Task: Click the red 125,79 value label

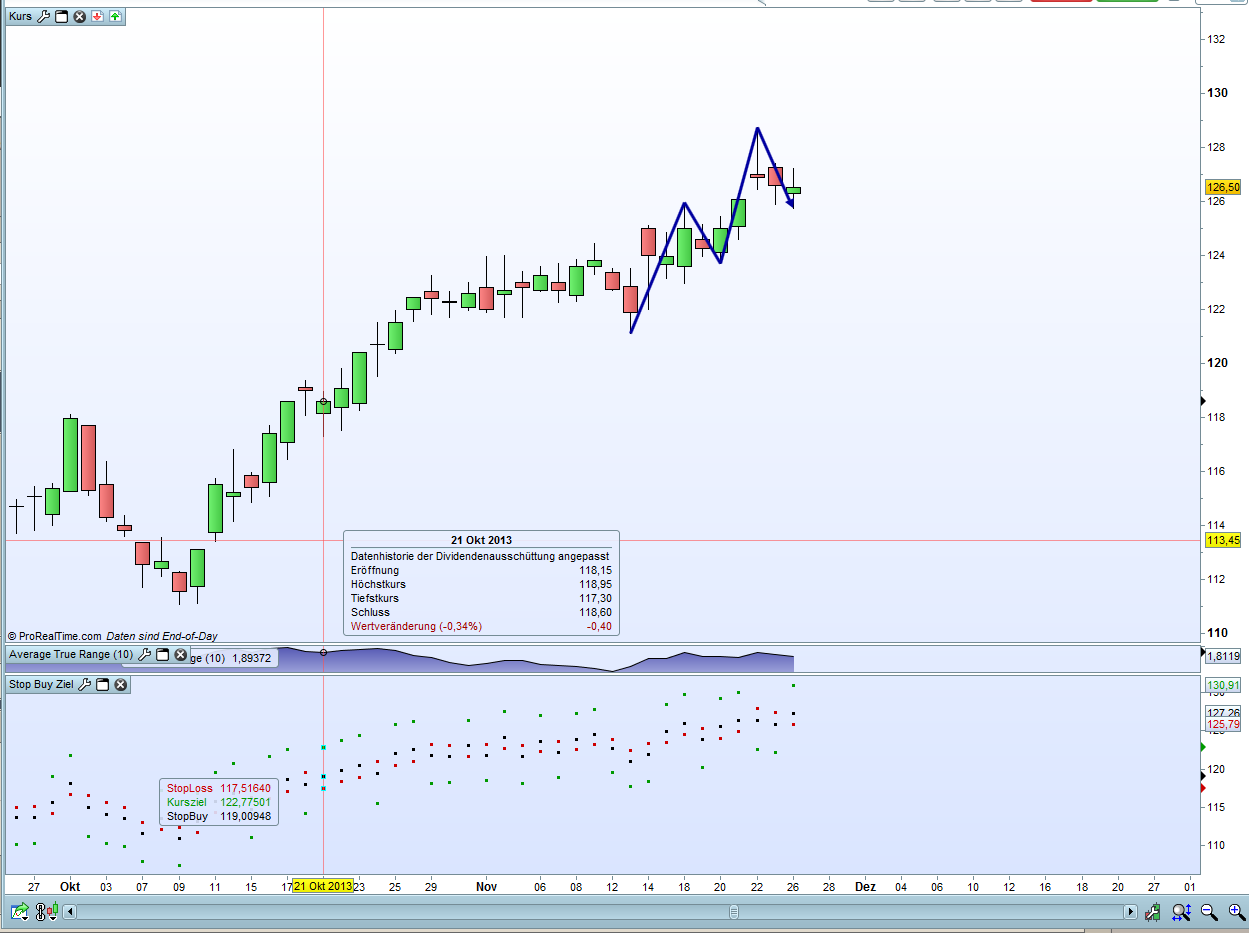Action: pos(1224,725)
